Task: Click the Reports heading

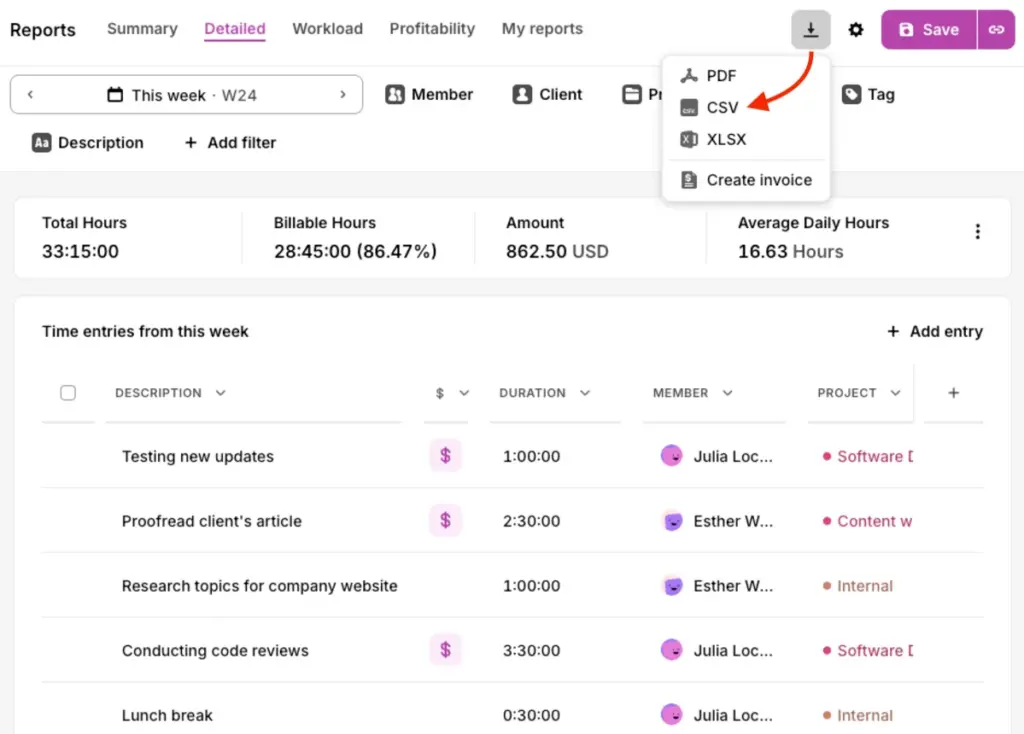Action: click(43, 30)
